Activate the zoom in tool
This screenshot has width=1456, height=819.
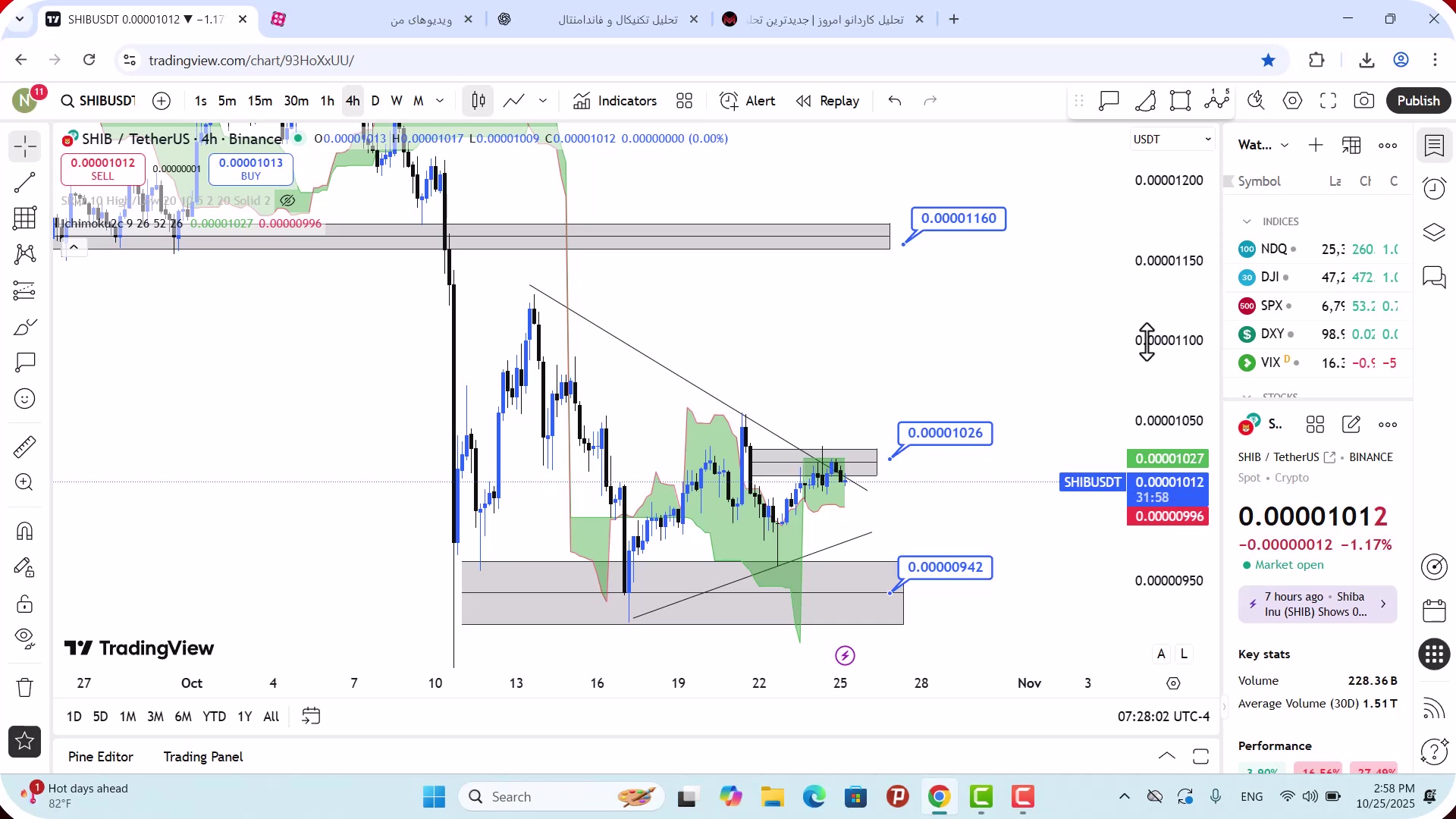(25, 482)
